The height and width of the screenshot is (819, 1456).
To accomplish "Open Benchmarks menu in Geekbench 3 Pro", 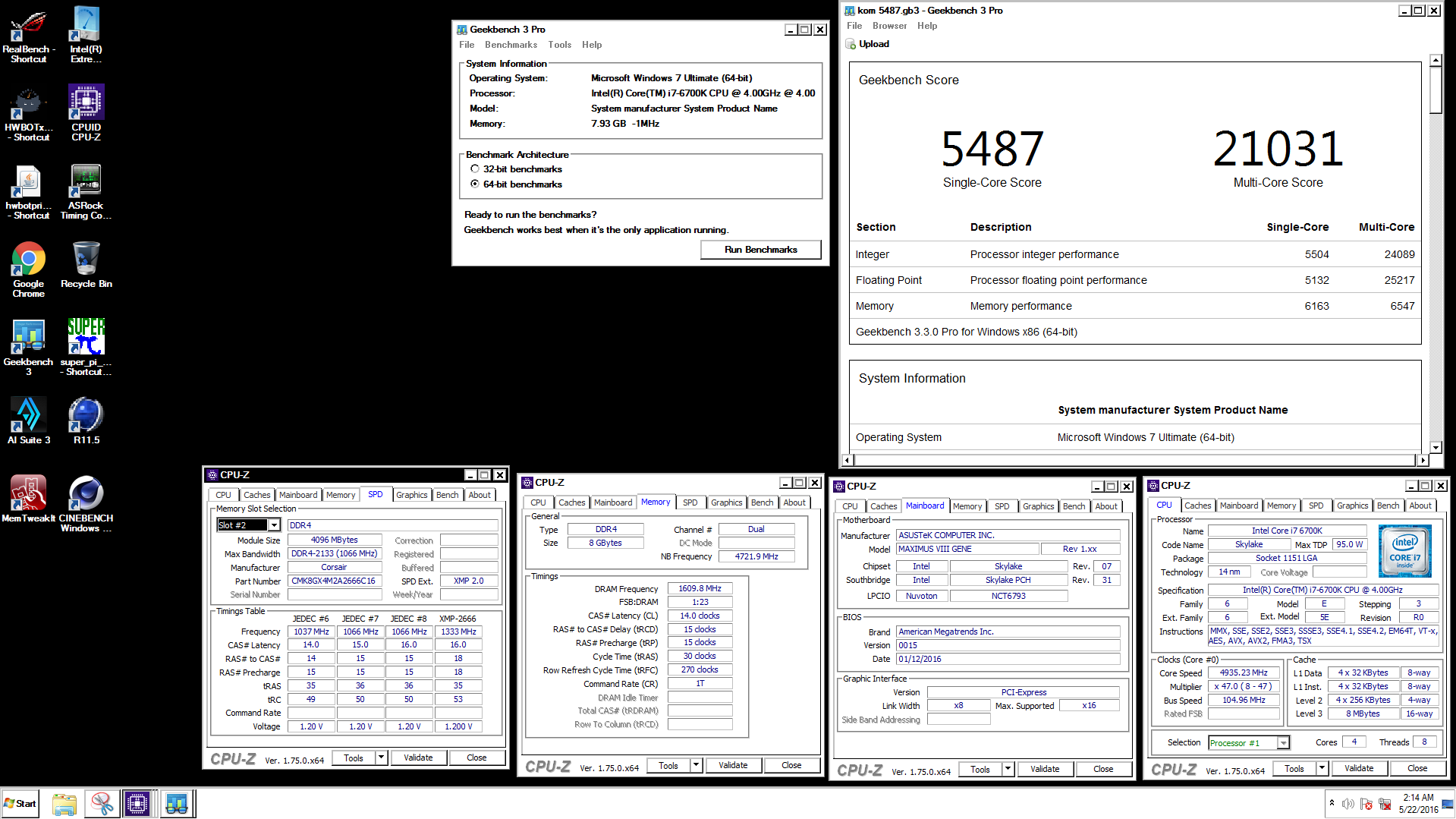I will click(x=511, y=45).
